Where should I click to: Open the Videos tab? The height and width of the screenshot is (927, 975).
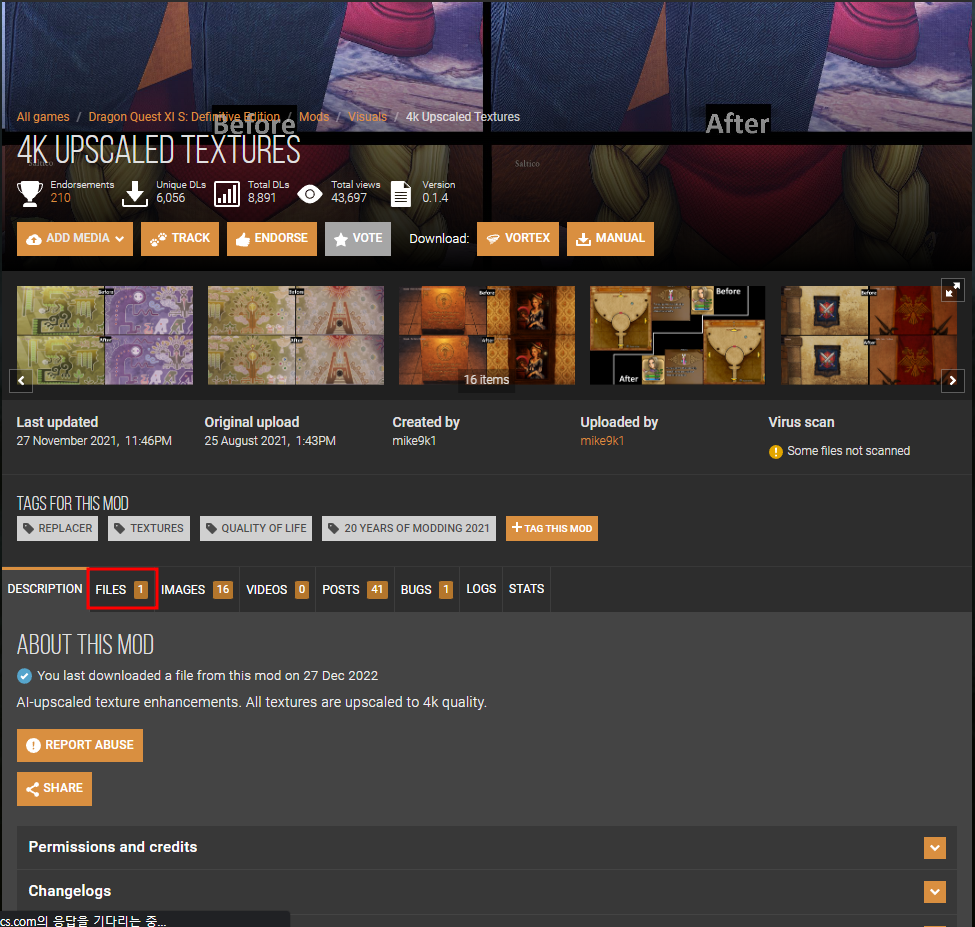277,589
